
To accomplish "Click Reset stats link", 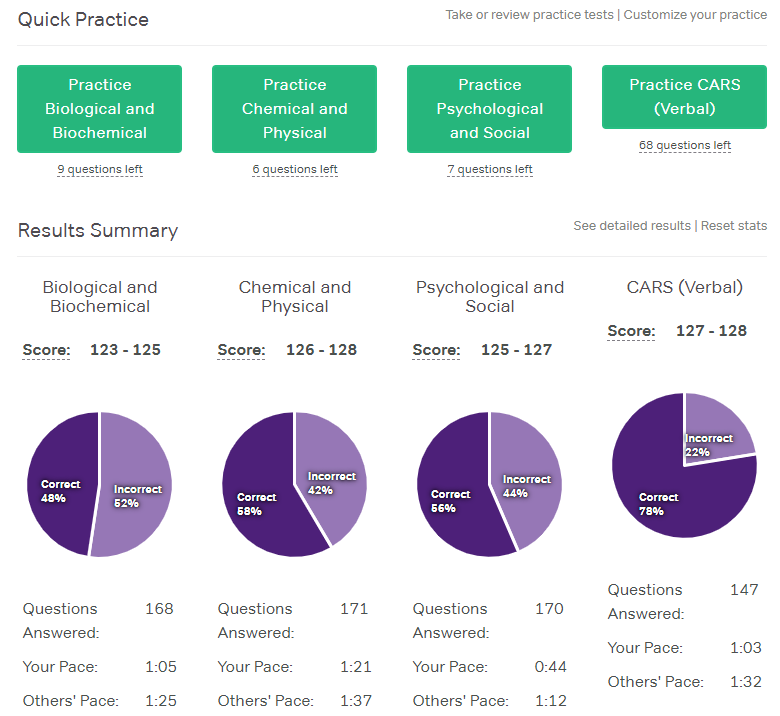I will (x=734, y=226).
